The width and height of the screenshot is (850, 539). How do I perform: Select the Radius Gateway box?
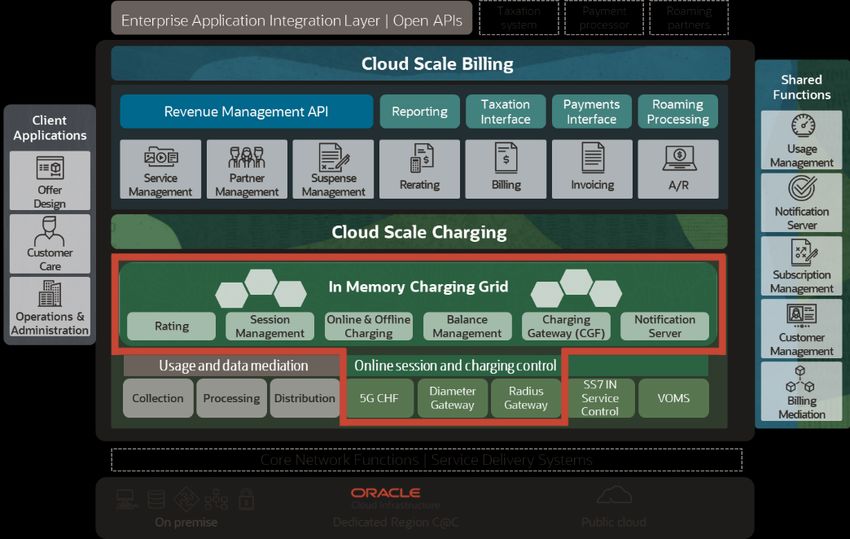[526, 398]
